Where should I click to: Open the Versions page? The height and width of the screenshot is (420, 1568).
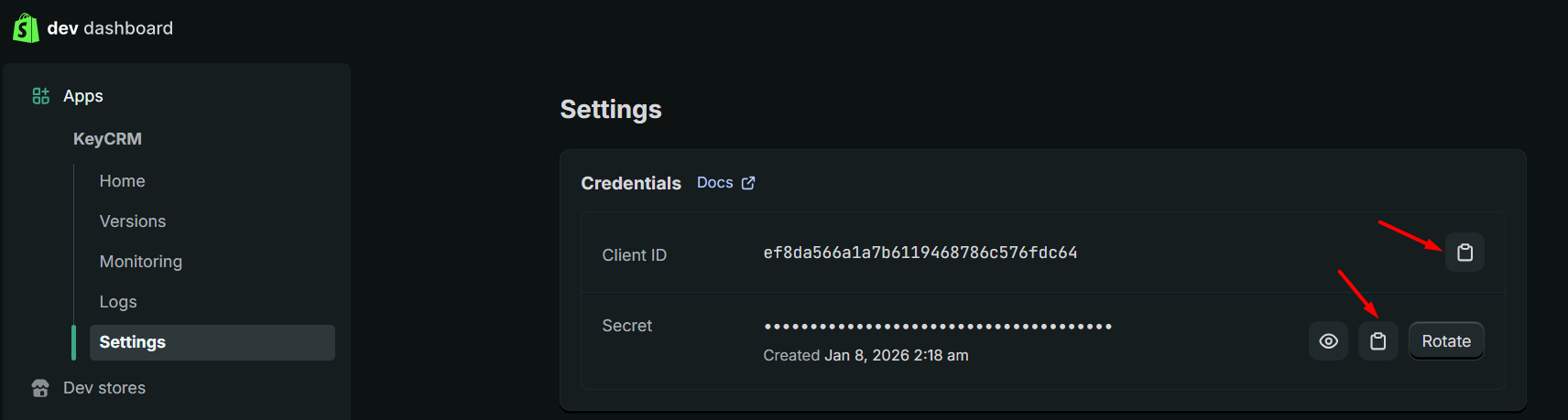(133, 221)
